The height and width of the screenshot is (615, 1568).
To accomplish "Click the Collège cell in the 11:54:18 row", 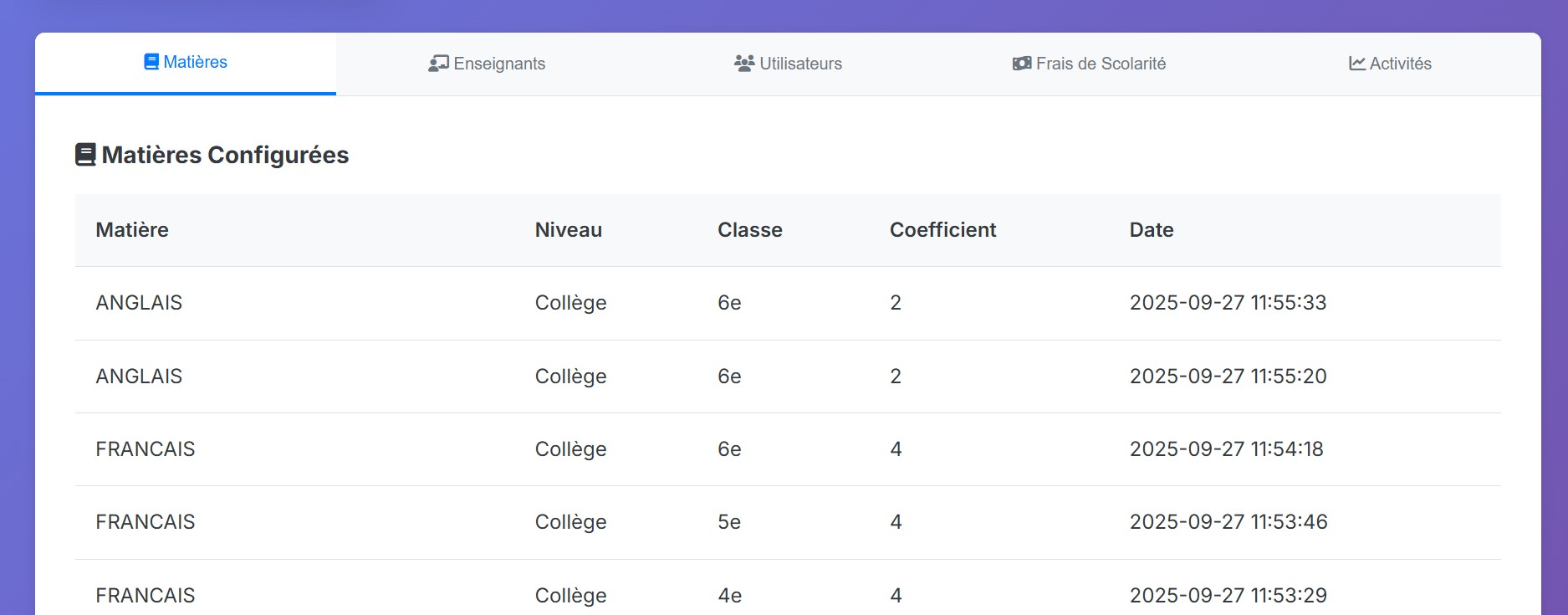I will pos(570,449).
